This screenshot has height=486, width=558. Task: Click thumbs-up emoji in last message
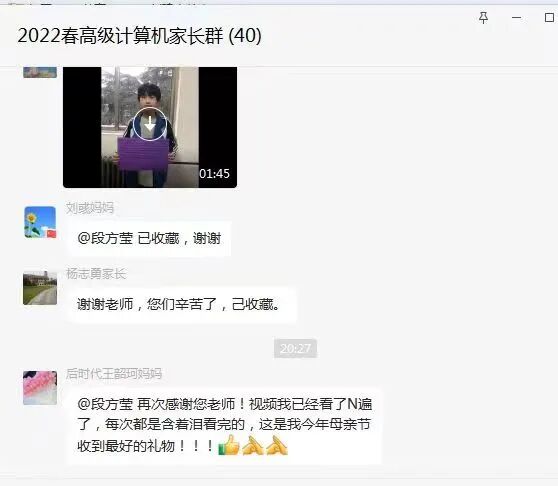(x=228, y=445)
